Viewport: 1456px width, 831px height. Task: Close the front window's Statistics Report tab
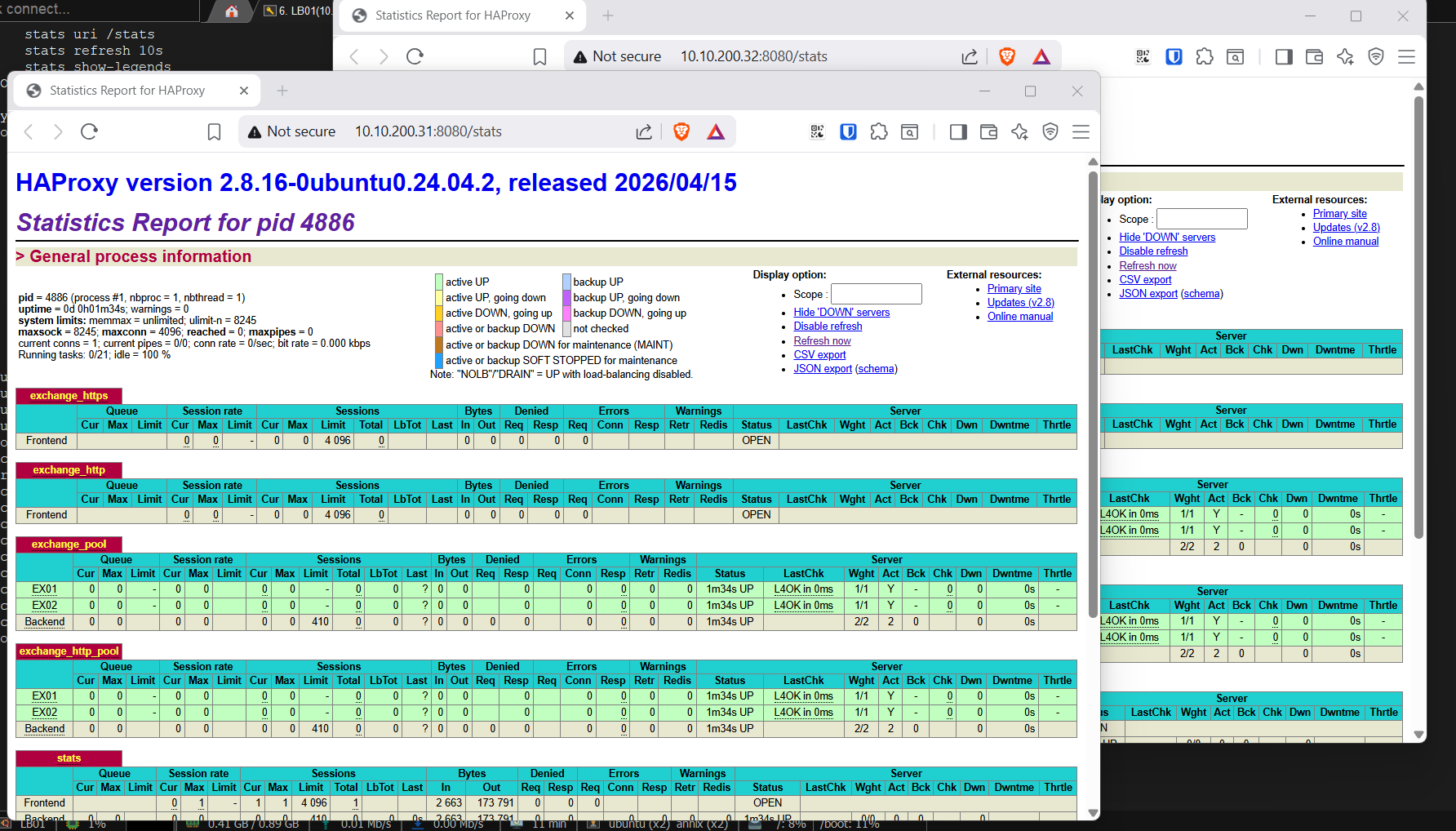244,91
